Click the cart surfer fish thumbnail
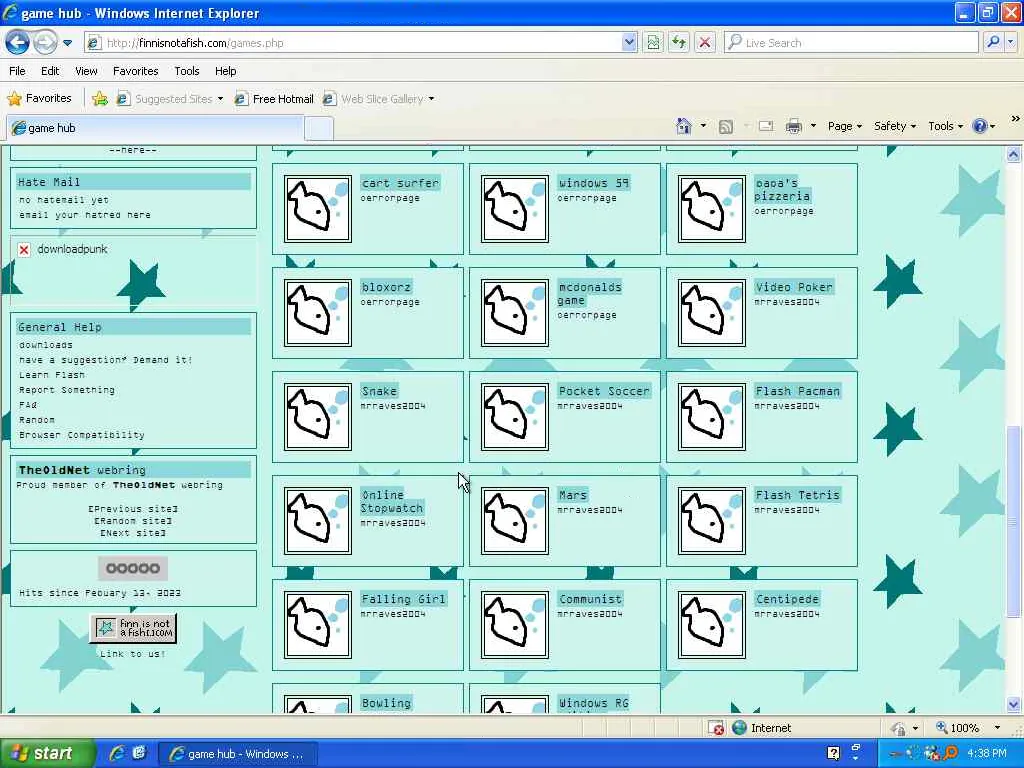The image size is (1024, 768). click(318, 209)
